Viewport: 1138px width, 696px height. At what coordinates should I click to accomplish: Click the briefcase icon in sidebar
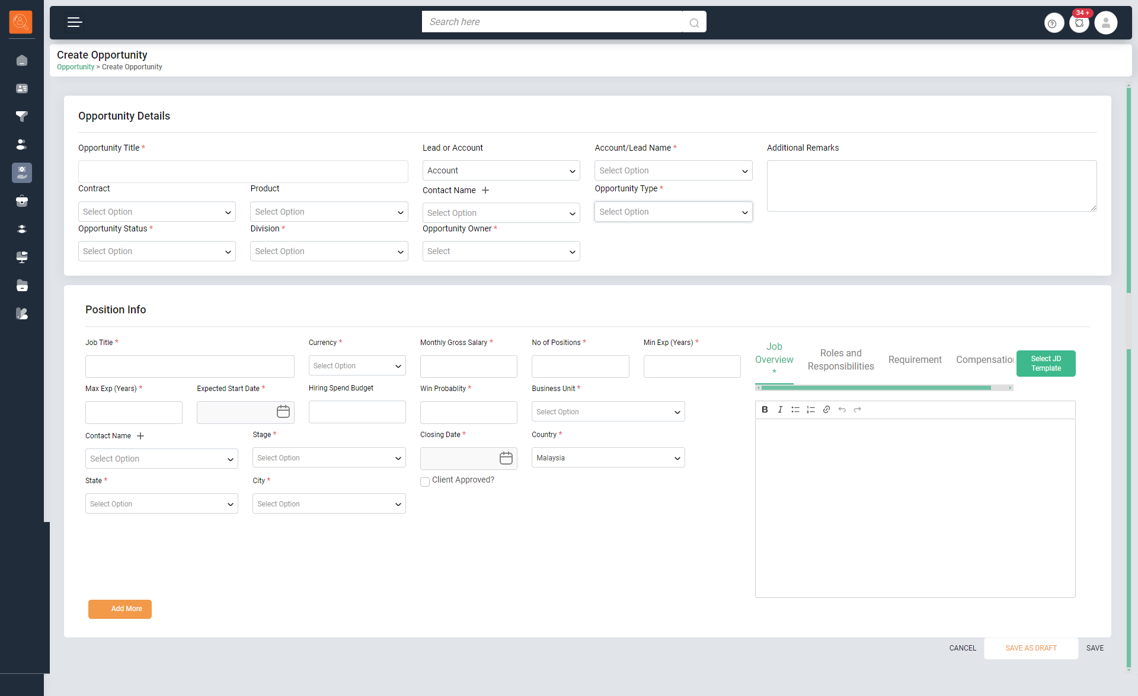pyautogui.click(x=22, y=201)
